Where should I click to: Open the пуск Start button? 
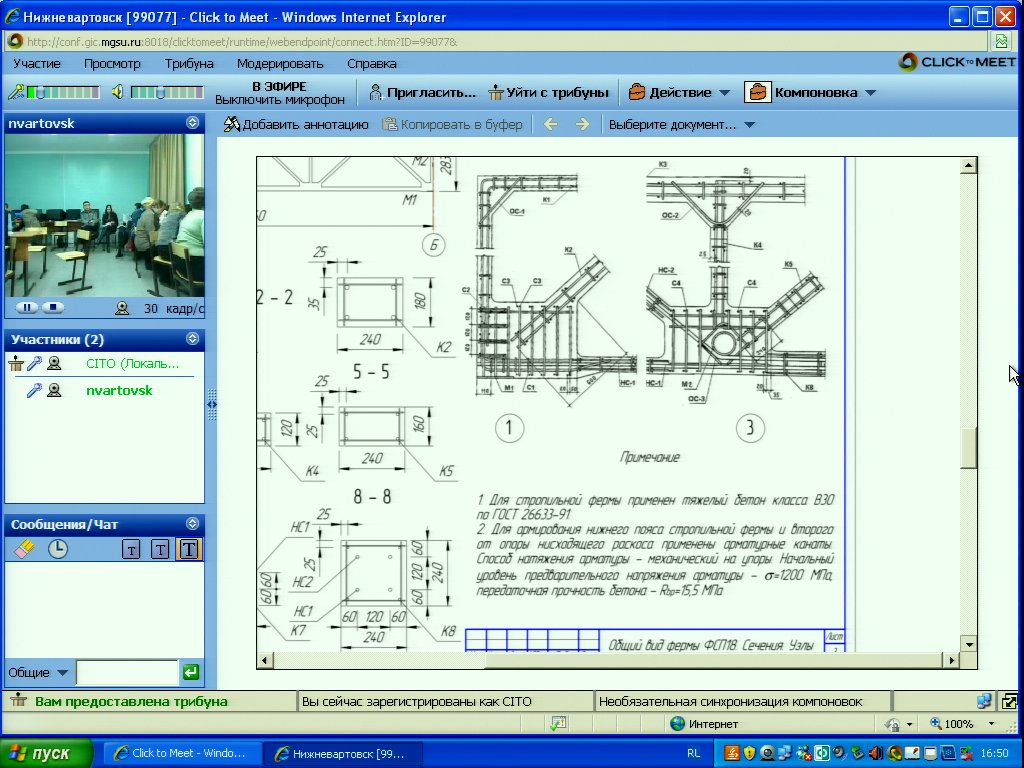click(x=44, y=753)
